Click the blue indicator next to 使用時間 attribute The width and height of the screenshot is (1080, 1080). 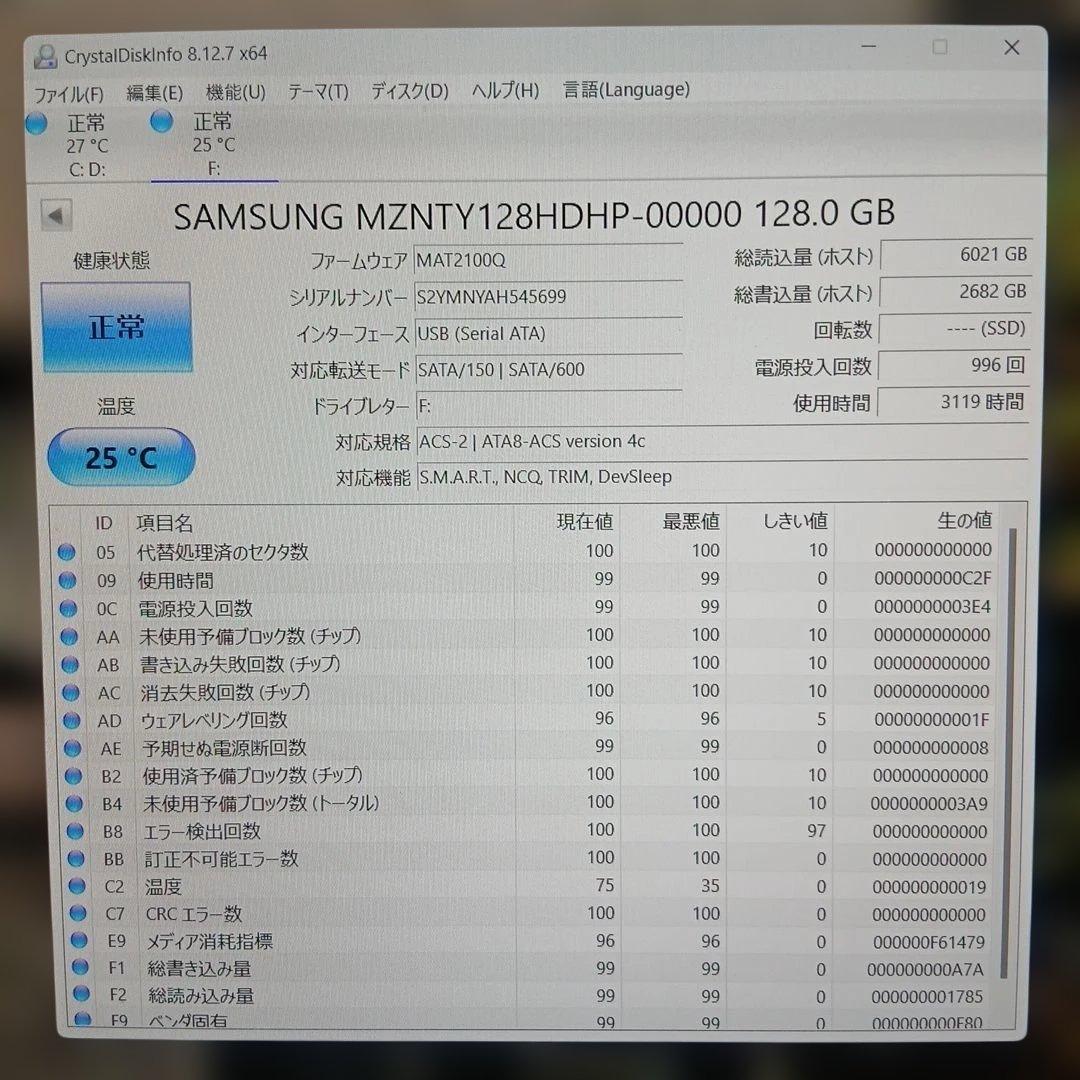tap(66, 579)
